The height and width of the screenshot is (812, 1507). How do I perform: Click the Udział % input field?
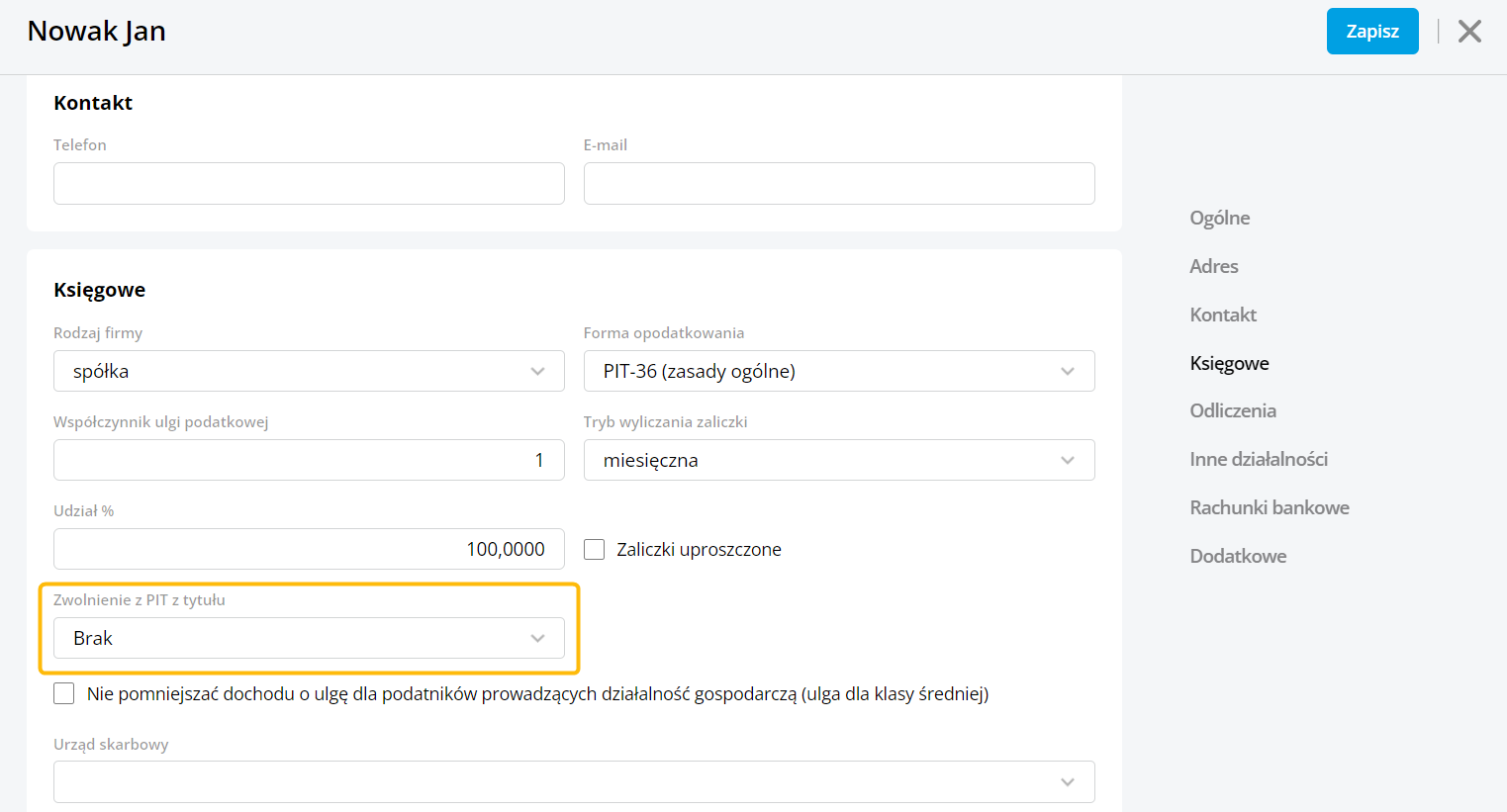coord(309,549)
